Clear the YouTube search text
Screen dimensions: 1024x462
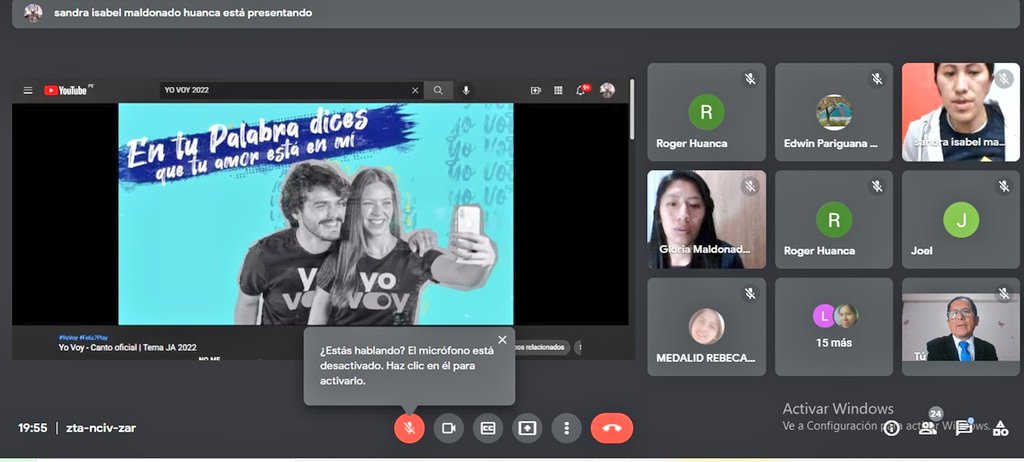click(415, 90)
